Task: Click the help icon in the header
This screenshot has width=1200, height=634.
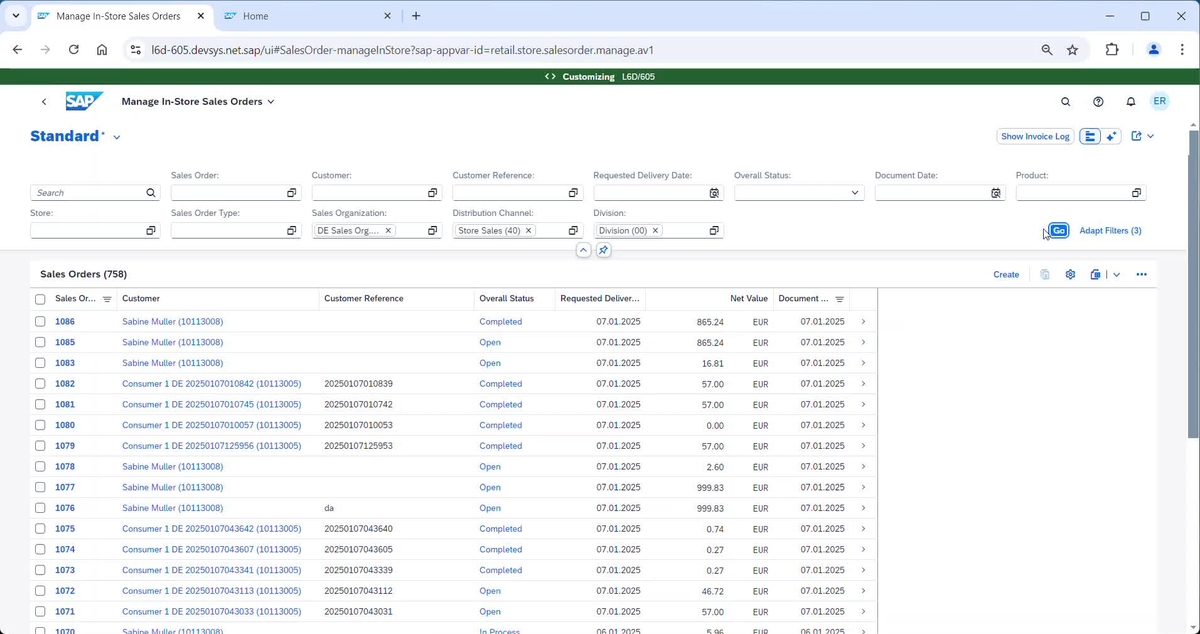Action: click(1098, 101)
